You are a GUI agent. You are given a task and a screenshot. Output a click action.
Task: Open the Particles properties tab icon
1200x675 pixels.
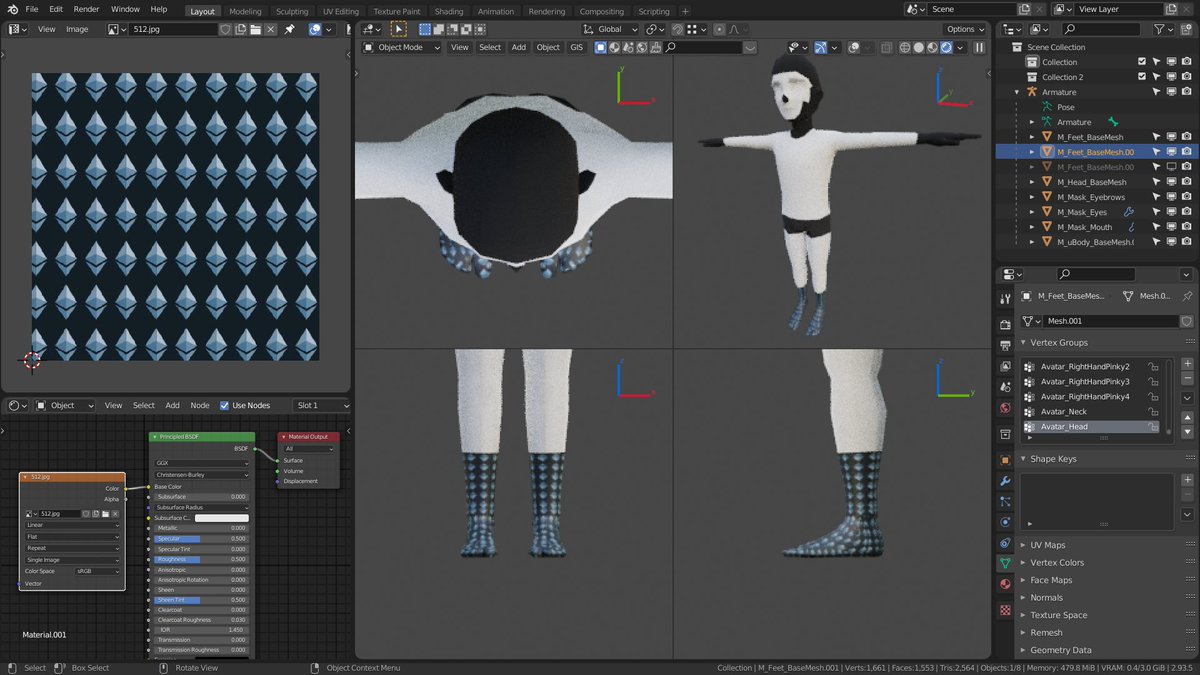[1005, 501]
